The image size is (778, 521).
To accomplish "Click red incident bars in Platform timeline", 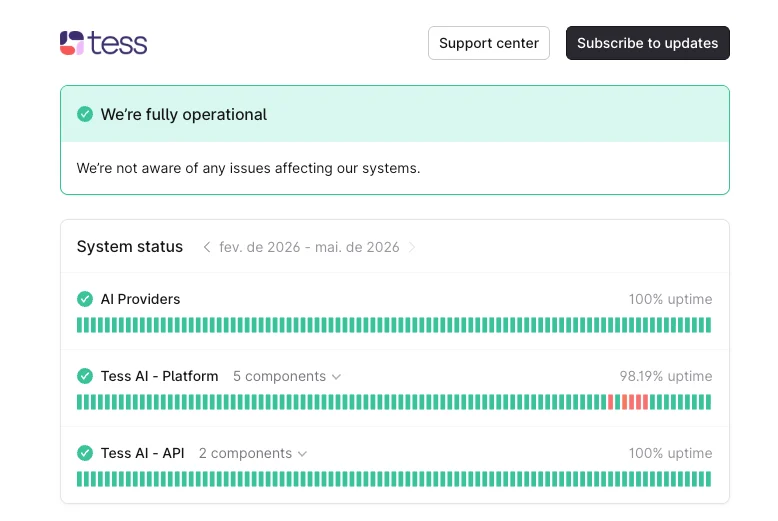I will coord(628,402).
